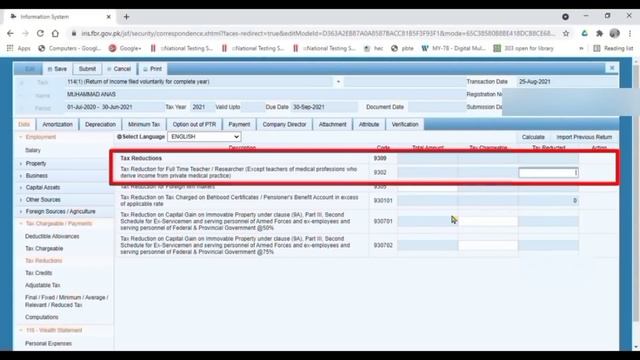Open the Attribute tab
The width and height of the screenshot is (640, 360).
[369, 124]
